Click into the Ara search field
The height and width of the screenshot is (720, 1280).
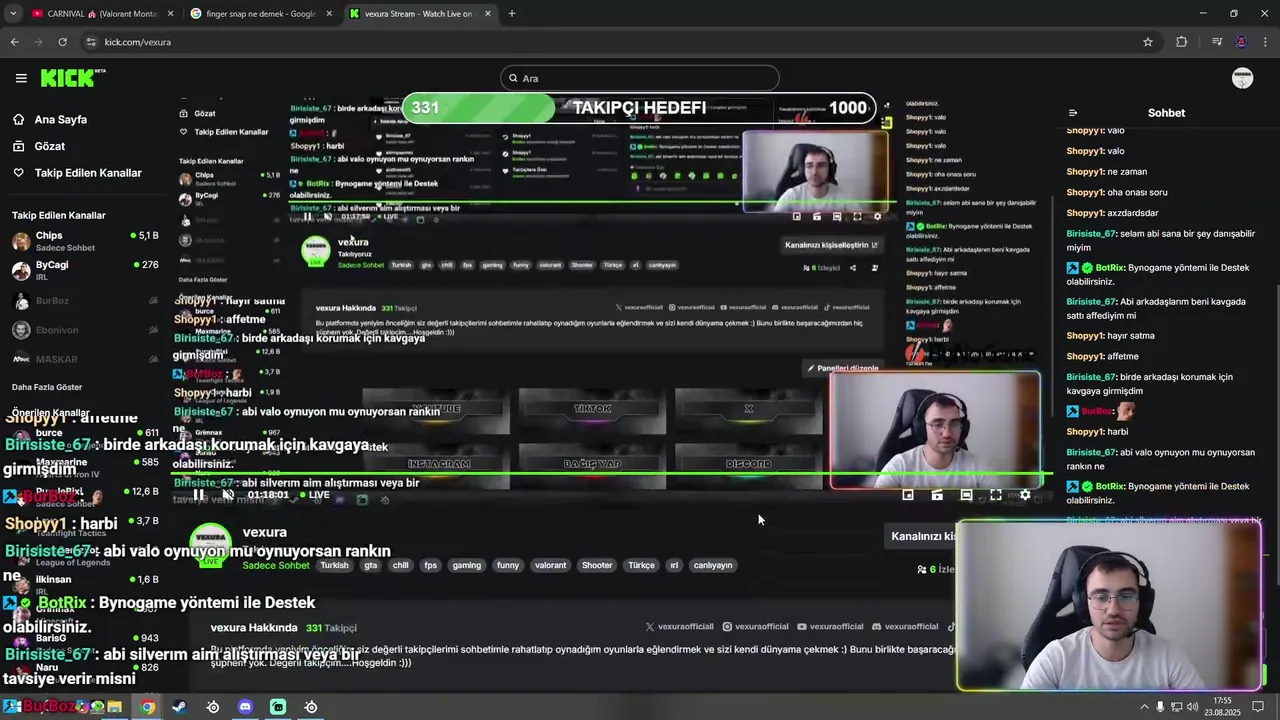pos(640,78)
